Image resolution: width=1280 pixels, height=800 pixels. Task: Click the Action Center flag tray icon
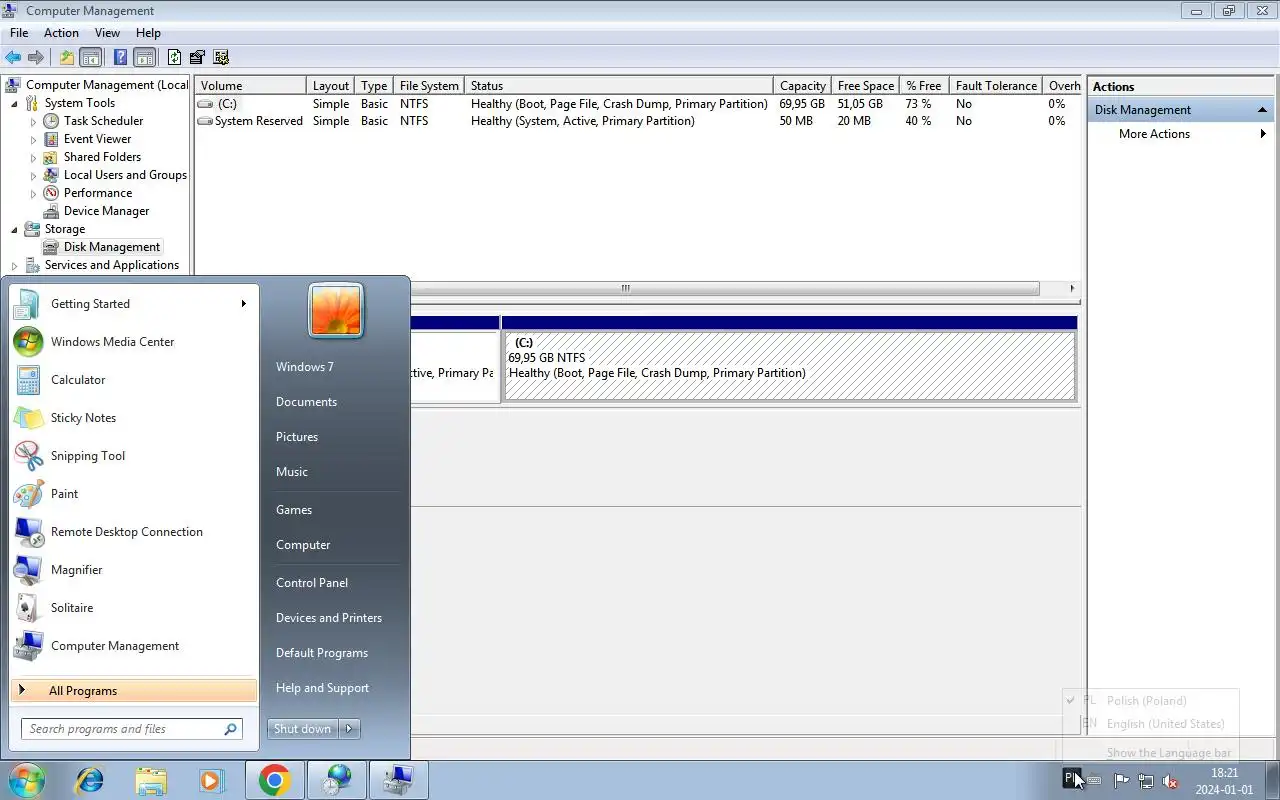tap(1121, 781)
